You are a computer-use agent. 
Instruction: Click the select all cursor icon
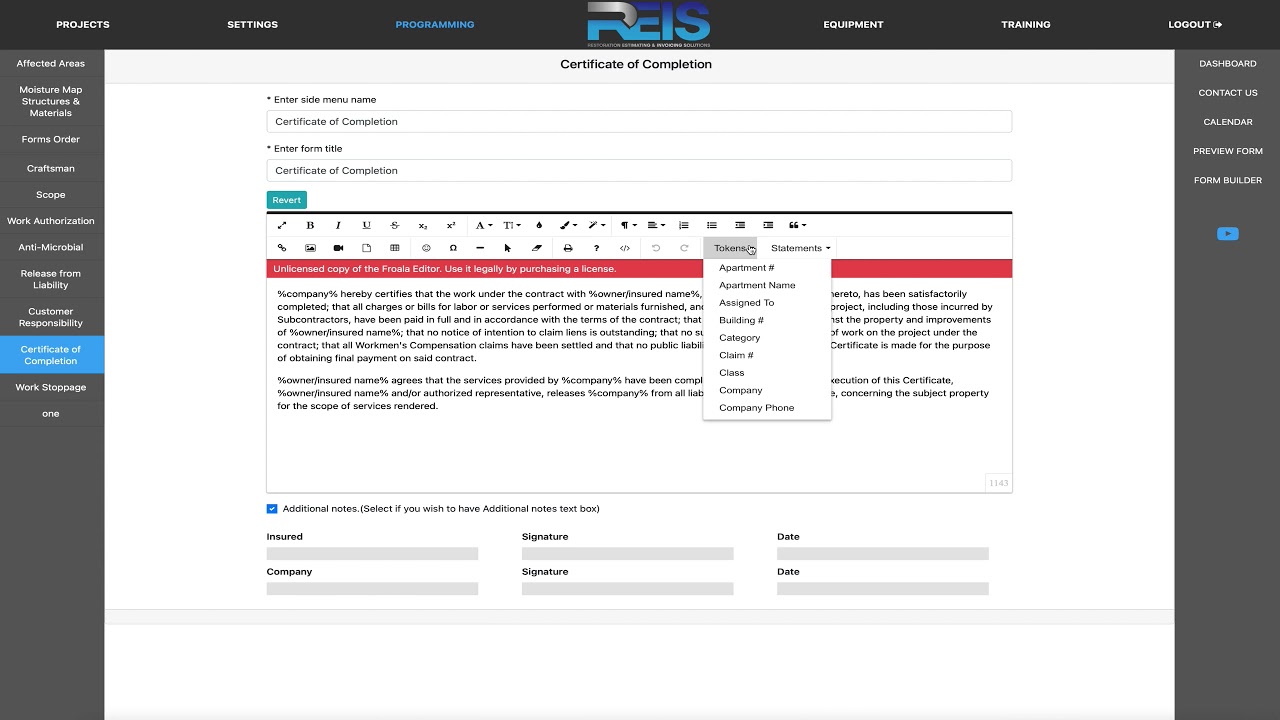[508, 248]
